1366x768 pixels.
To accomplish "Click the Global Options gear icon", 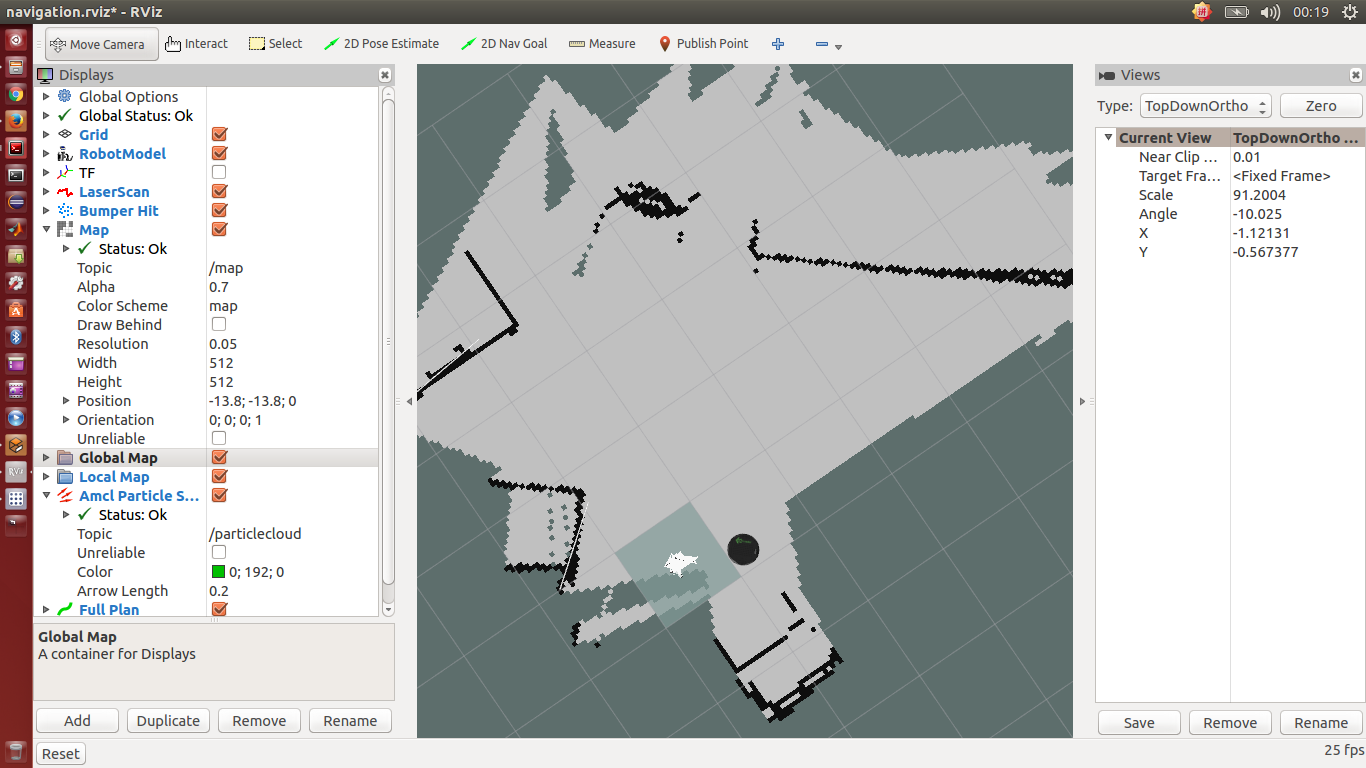I will pos(65,96).
